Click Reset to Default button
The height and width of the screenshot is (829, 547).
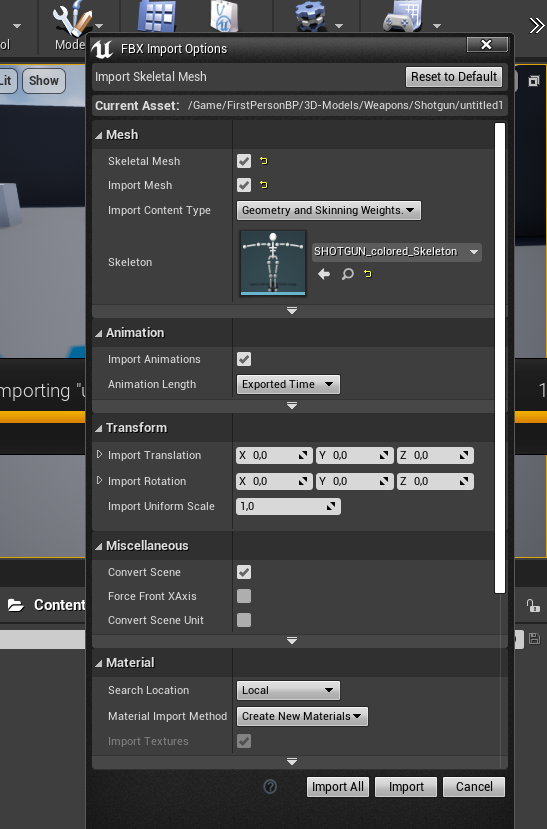(454, 77)
